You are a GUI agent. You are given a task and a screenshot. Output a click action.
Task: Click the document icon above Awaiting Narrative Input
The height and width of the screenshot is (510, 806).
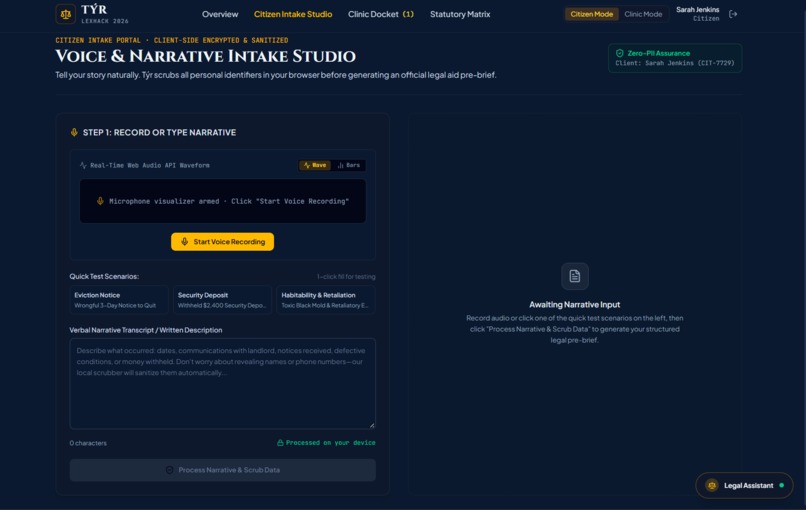(x=575, y=276)
